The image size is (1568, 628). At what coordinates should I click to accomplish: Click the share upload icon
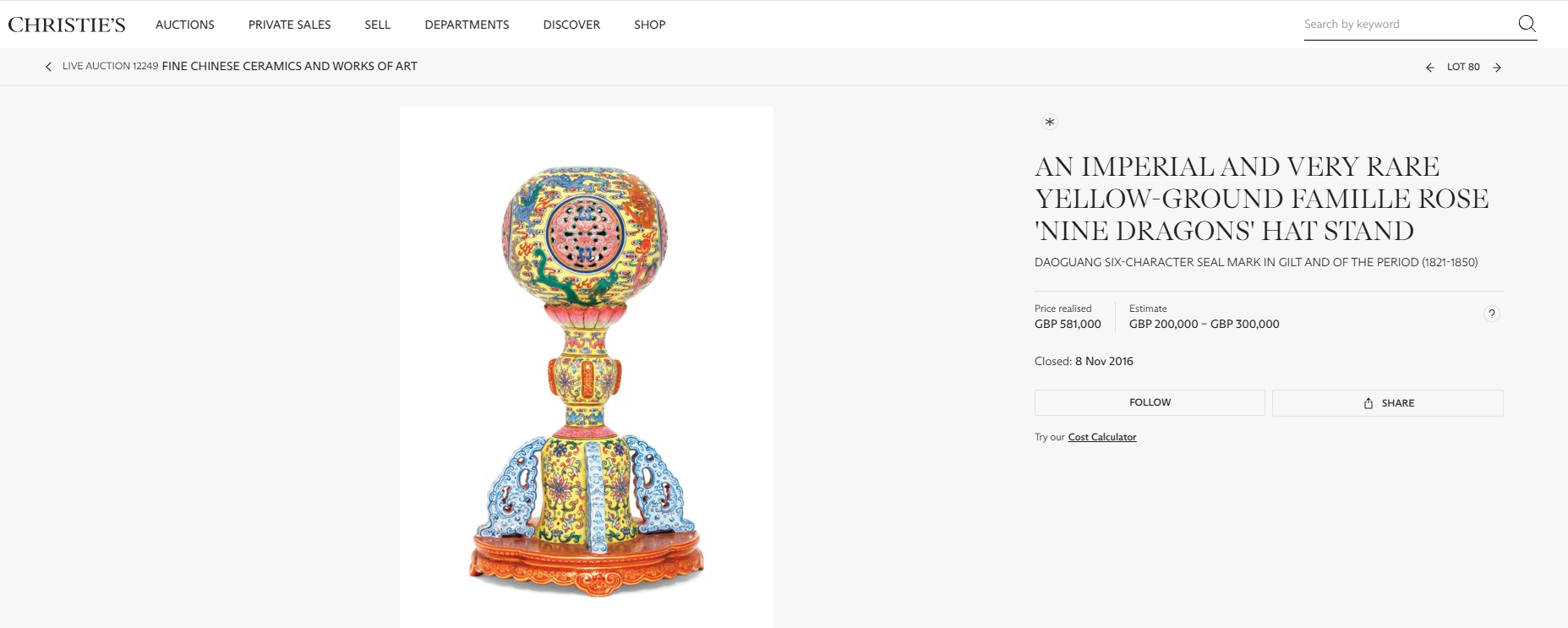(x=1369, y=403)
